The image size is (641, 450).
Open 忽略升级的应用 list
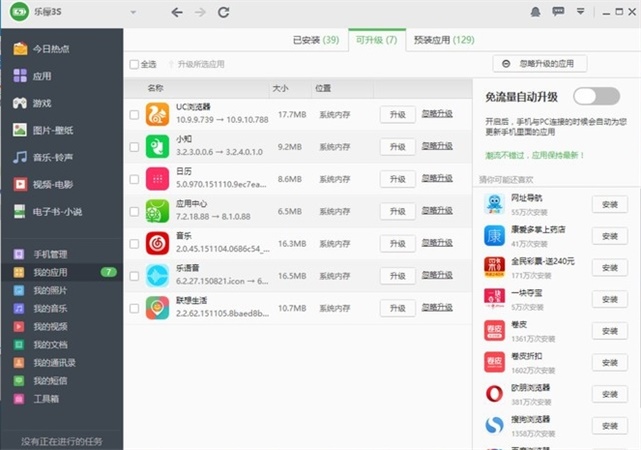tap(540, 64)
